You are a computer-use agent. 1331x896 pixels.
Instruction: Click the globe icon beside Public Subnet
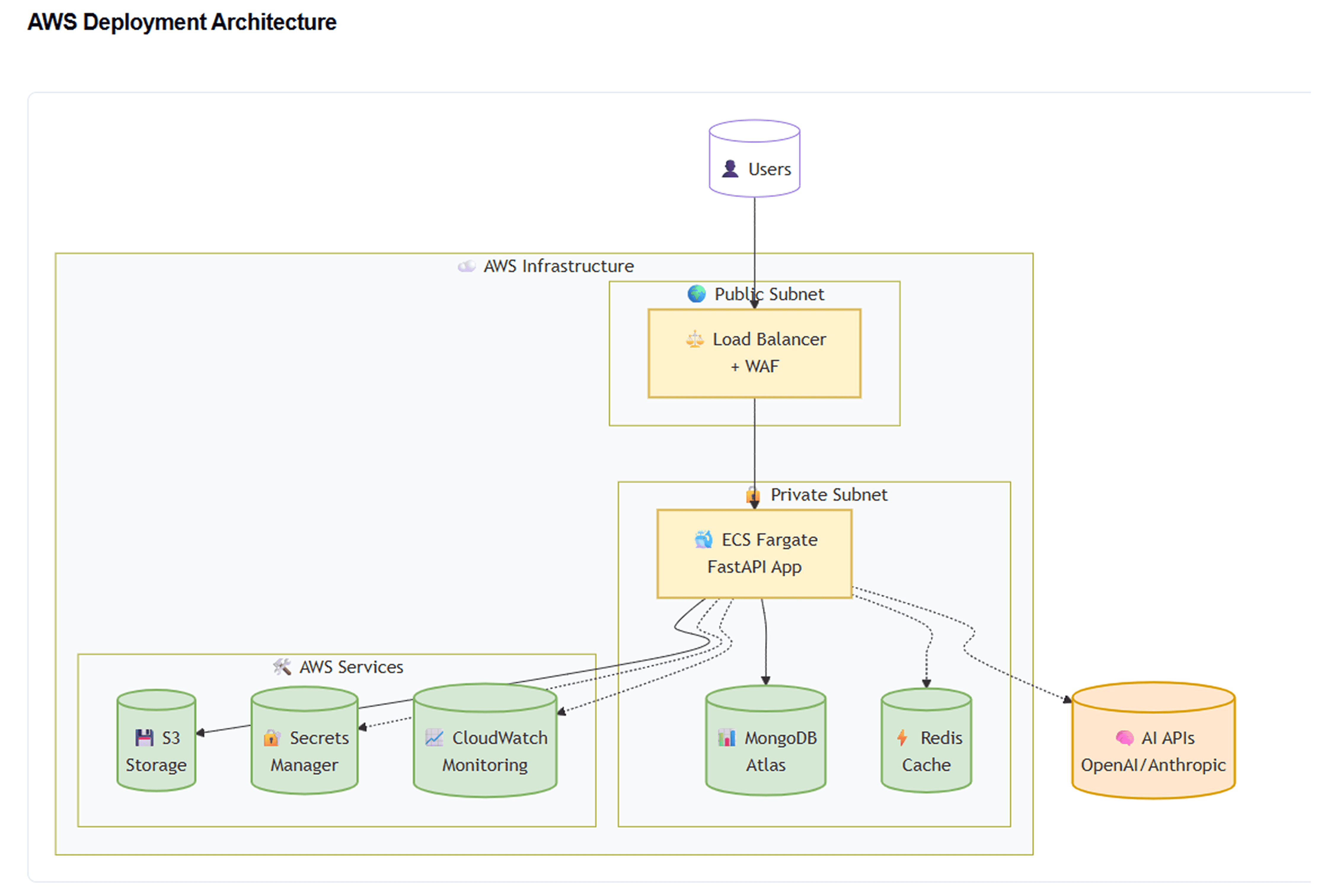click(696, 294)
